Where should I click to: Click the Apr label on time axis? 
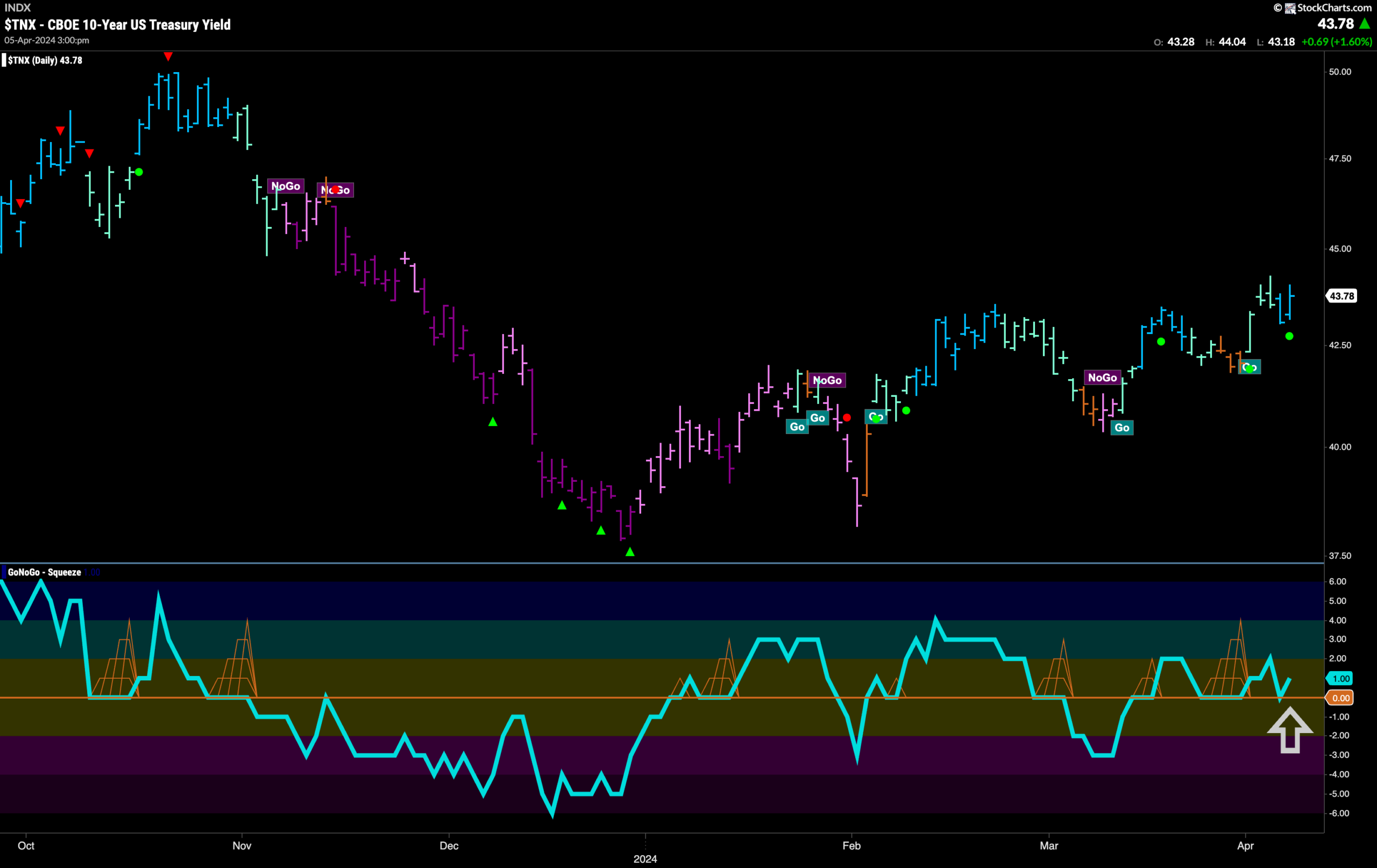coord(1245,845)
